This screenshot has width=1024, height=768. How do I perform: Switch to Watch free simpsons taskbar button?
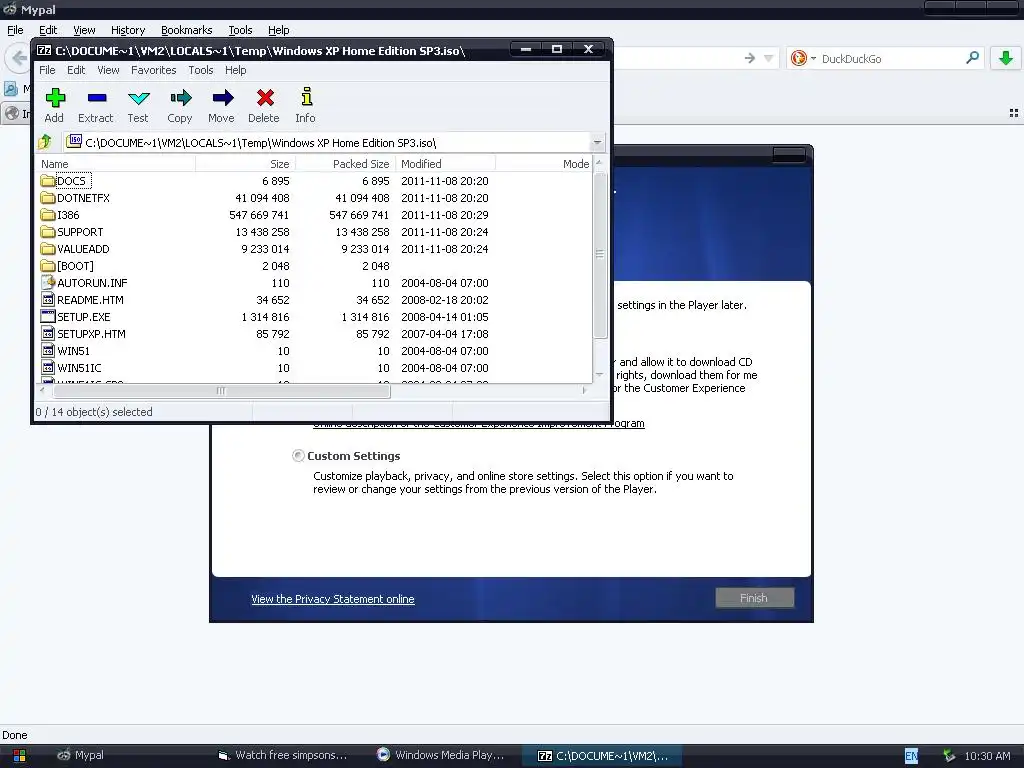[x=282, y=755]
